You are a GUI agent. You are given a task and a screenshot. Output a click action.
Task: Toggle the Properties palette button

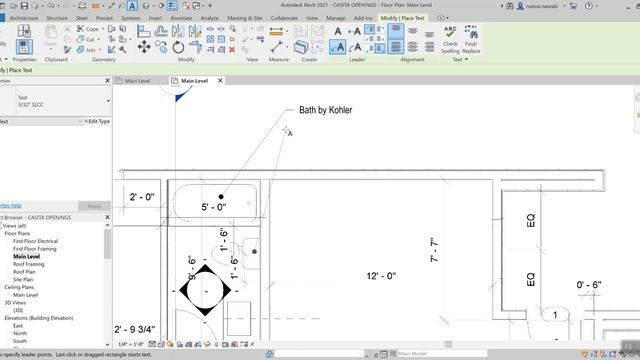[24, 47]
